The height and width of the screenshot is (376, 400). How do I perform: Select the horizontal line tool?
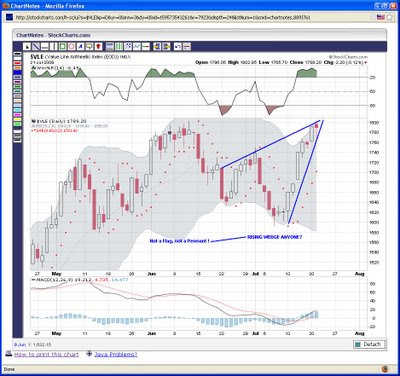[x=45, y=46]
